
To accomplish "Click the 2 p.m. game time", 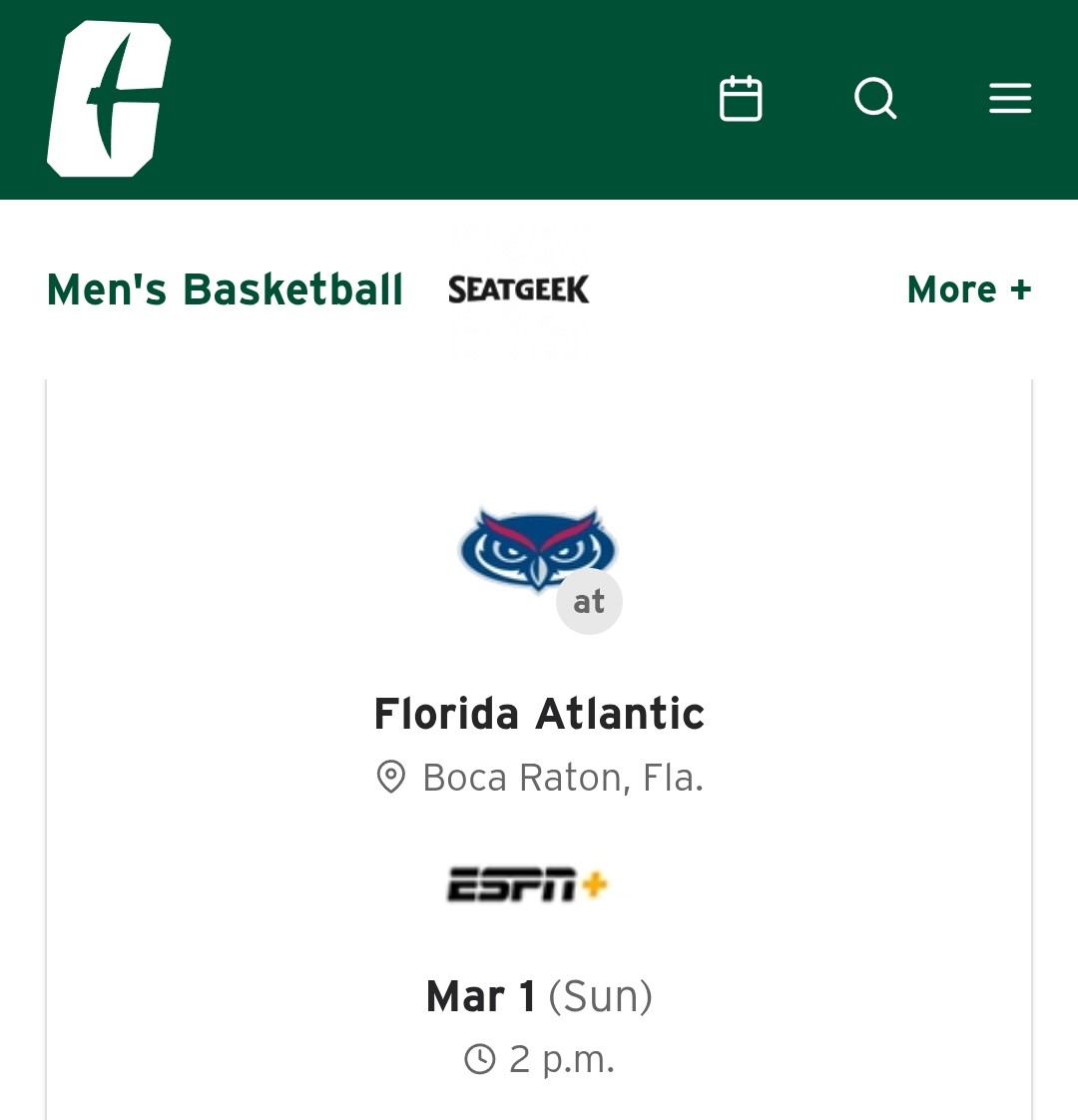I will [562, 1059].
